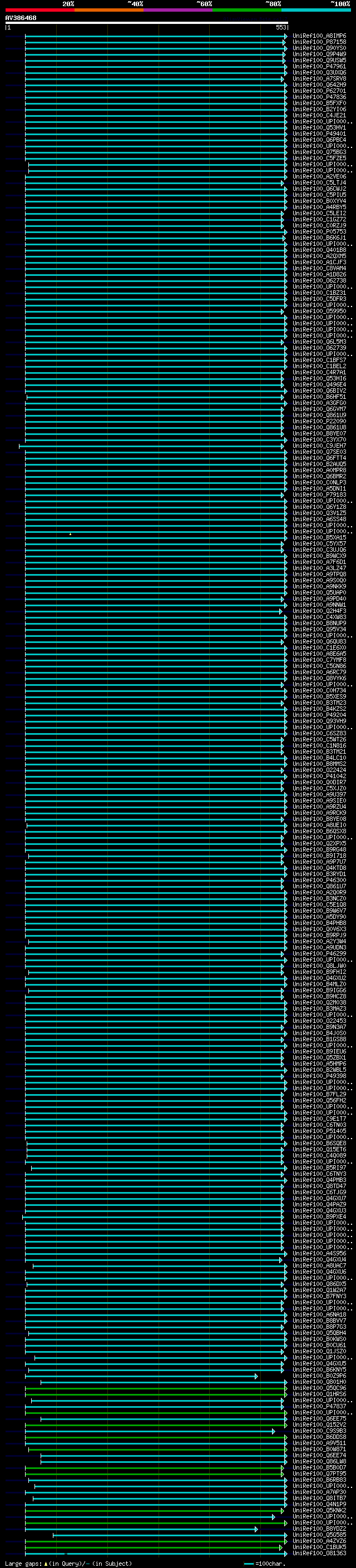Pick the UniRef100_Q6CWJ2 hit label
Screen dimensions: 356x1568
pos(319,189)
